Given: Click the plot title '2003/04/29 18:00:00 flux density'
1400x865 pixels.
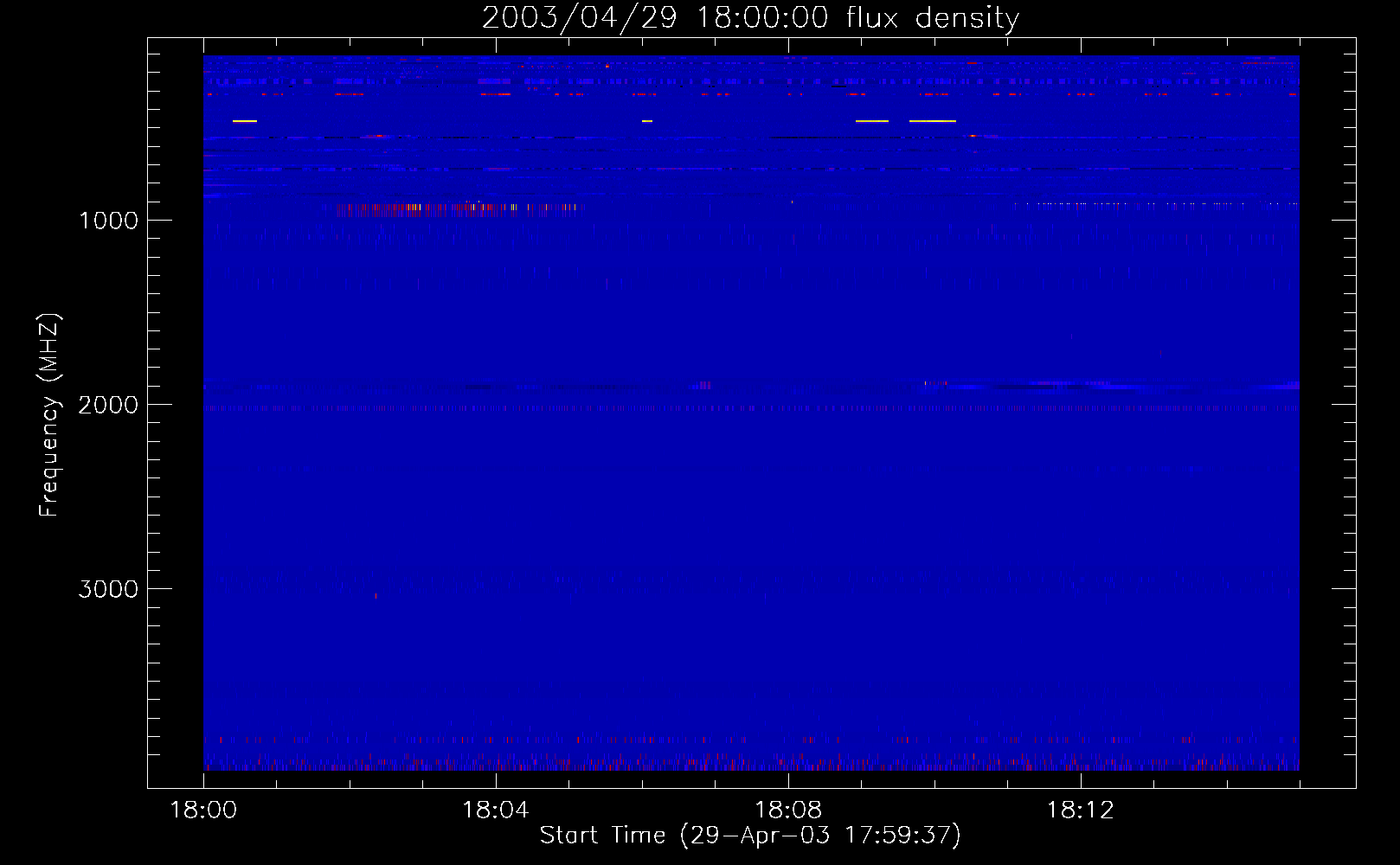Looking at the screenshot, I should click(x=750, y=18).
